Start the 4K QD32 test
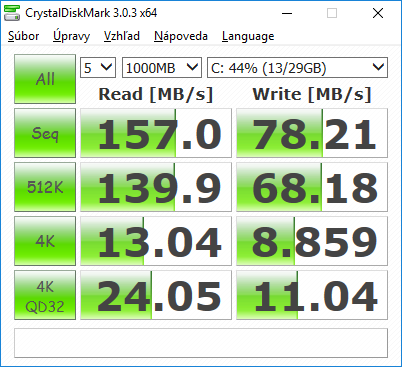402x367 pixels. pyautogui.click(x=45, y=295)
